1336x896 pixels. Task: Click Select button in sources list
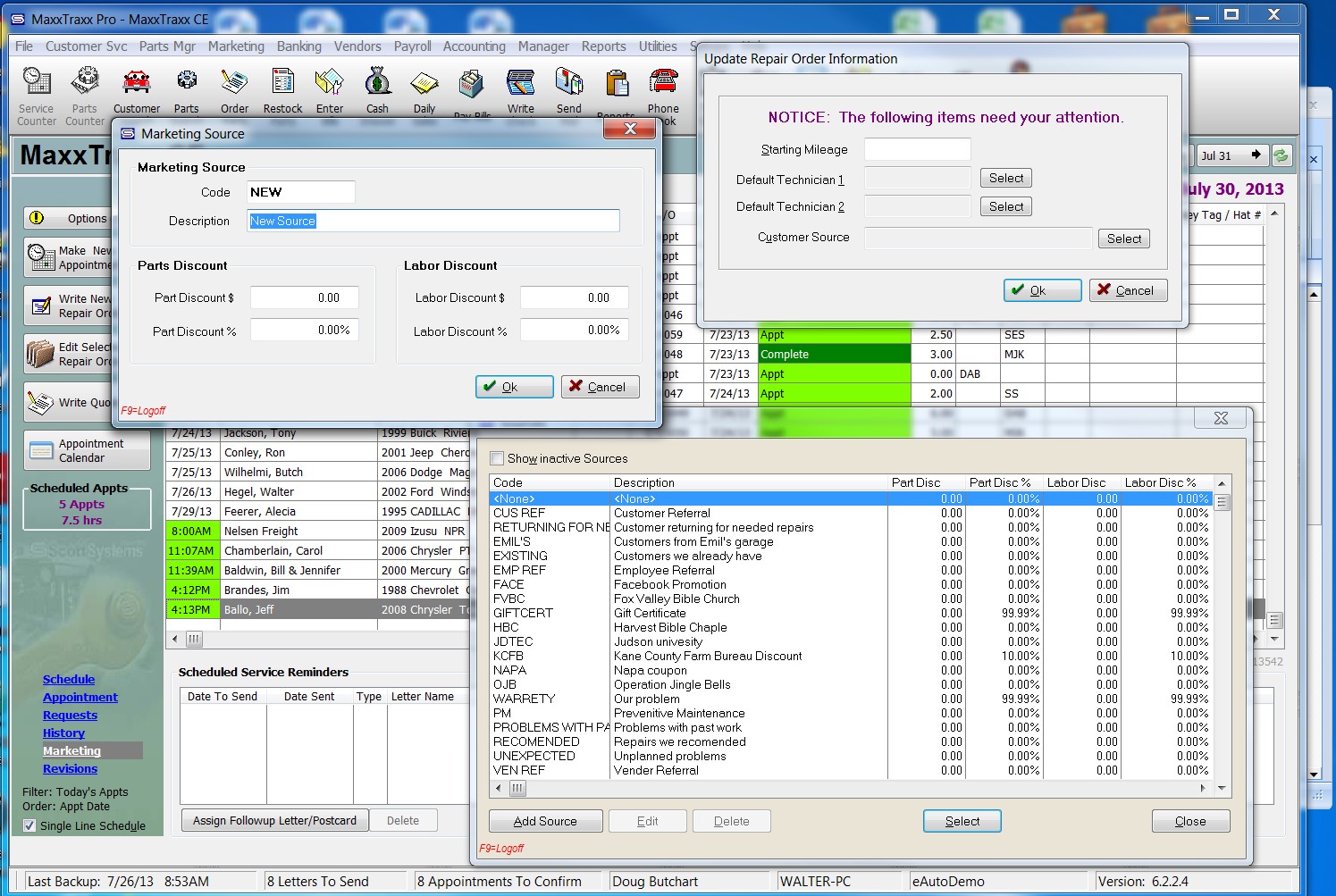pos(962,821)
